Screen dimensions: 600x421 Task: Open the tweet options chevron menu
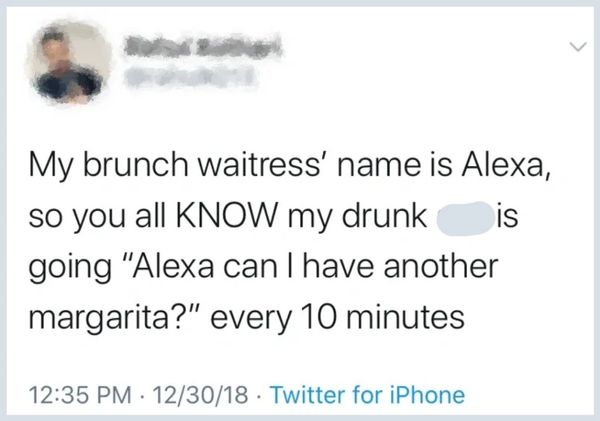click(574, 46)
